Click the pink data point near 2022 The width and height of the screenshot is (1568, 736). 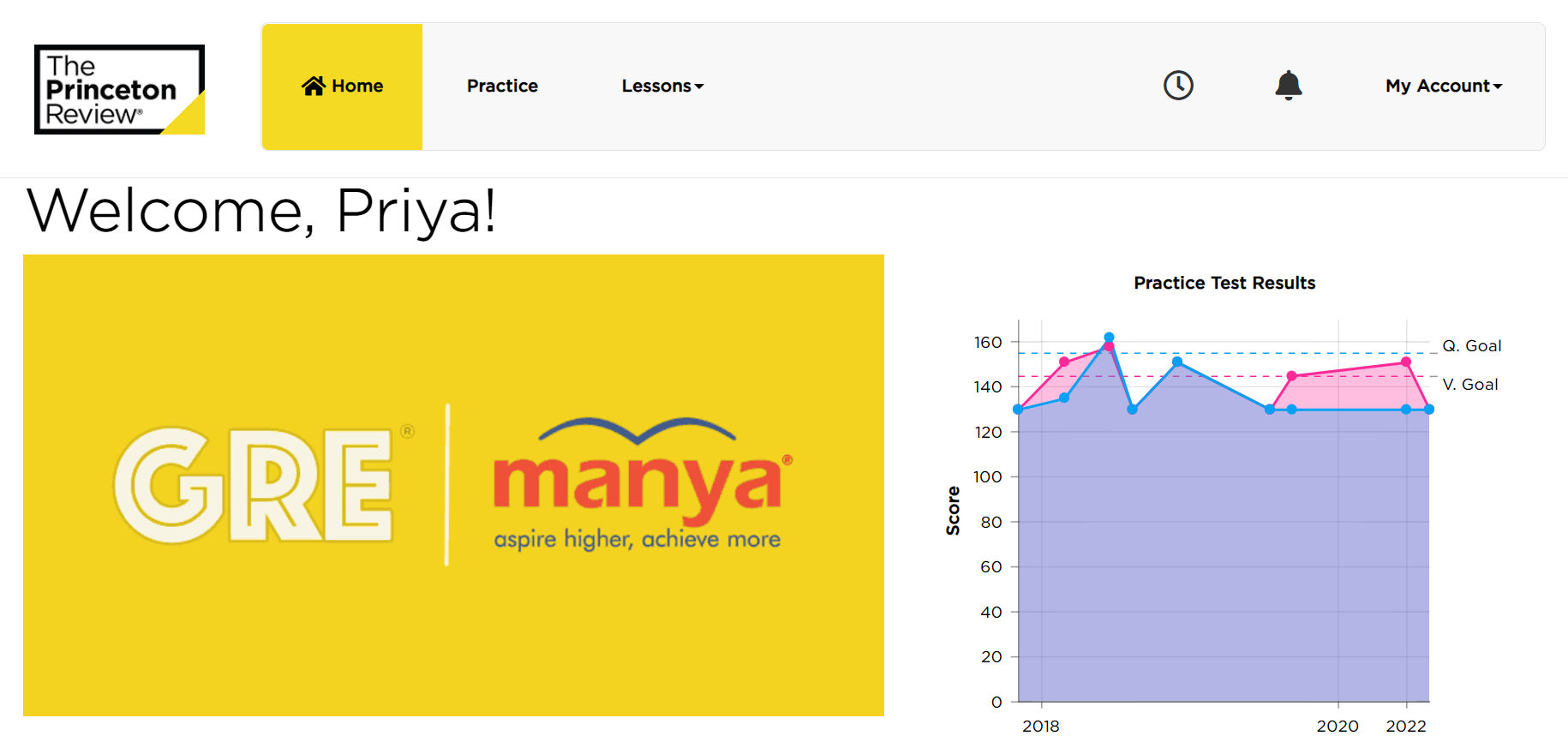[x=1406, y=362]
